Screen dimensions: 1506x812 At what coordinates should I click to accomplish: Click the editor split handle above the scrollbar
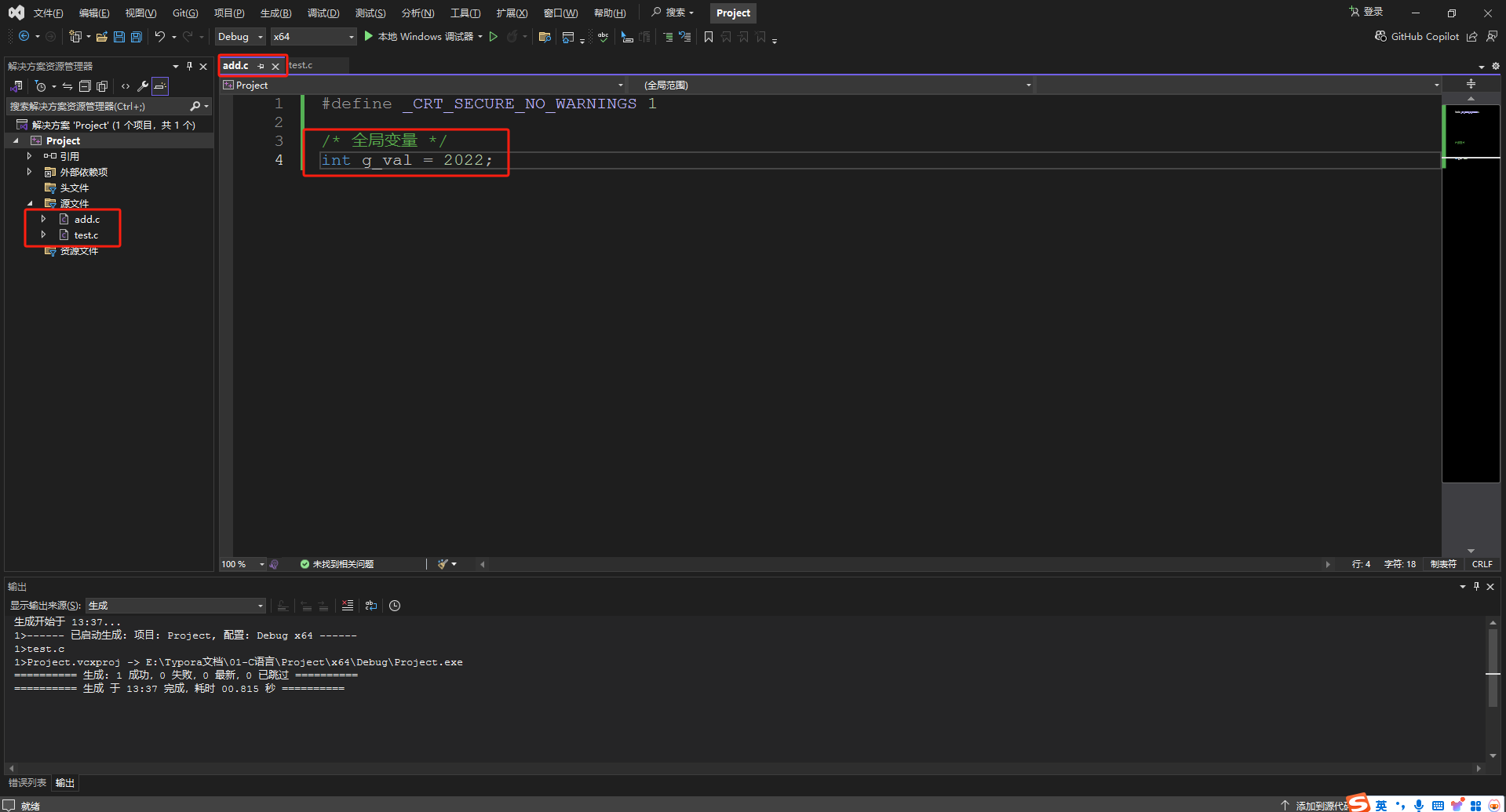tap(1471, 84)
